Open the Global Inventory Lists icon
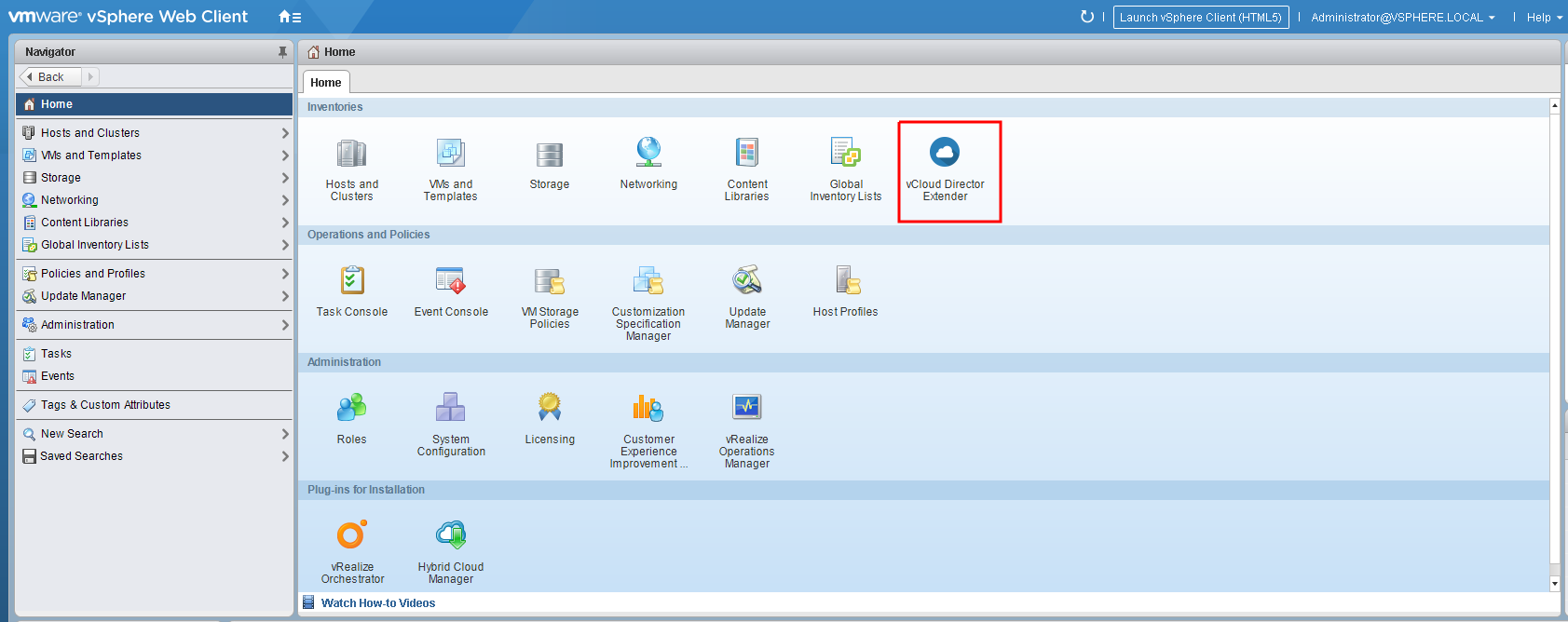This screenshot has height=622, width=1568. (846, 153)
